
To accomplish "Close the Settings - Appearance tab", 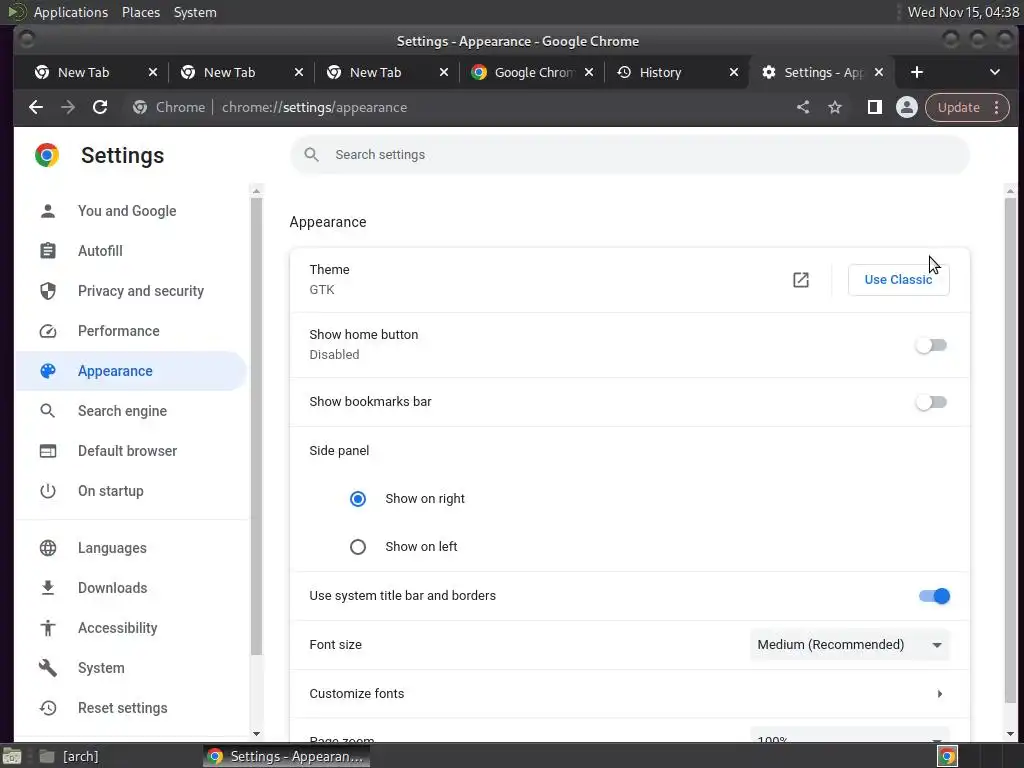I will (x=879, y=72).
